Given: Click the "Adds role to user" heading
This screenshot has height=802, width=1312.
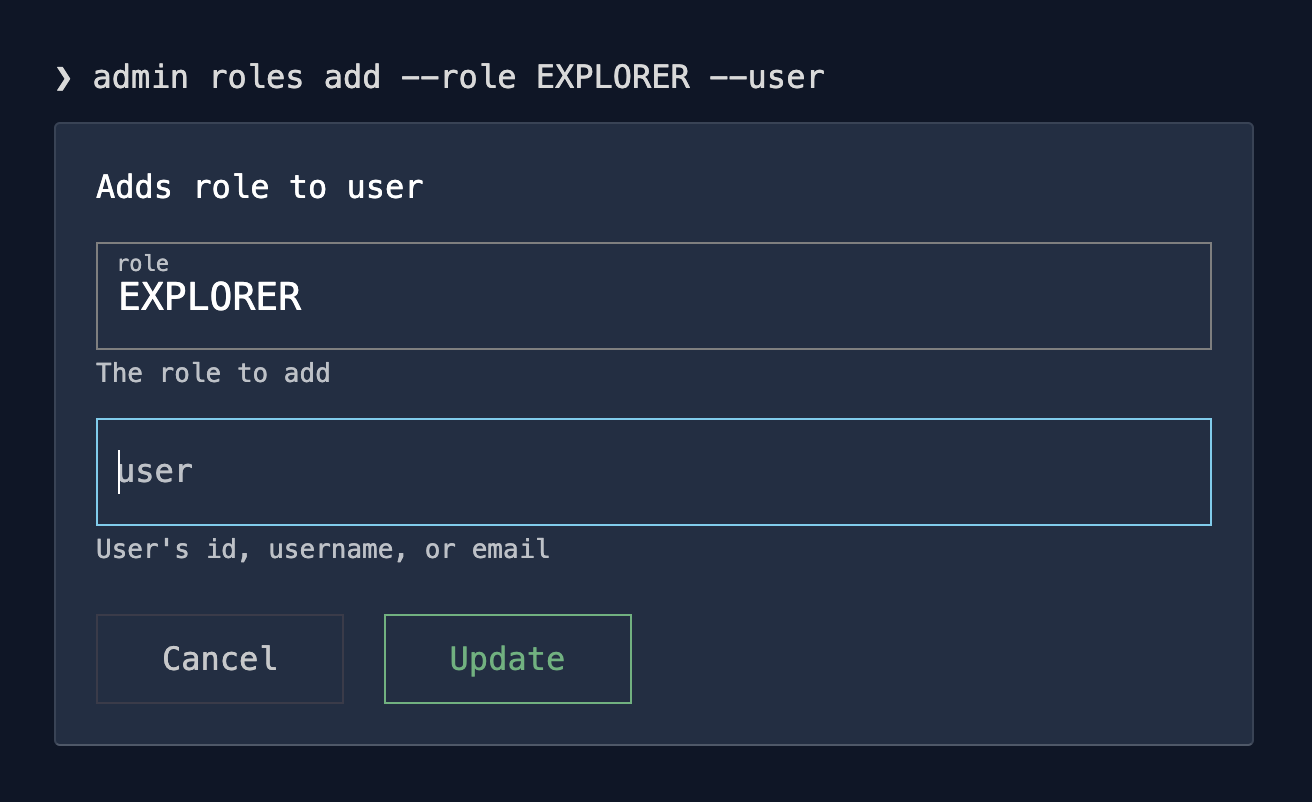Looking at the screenshot, I should click(260, 187).
